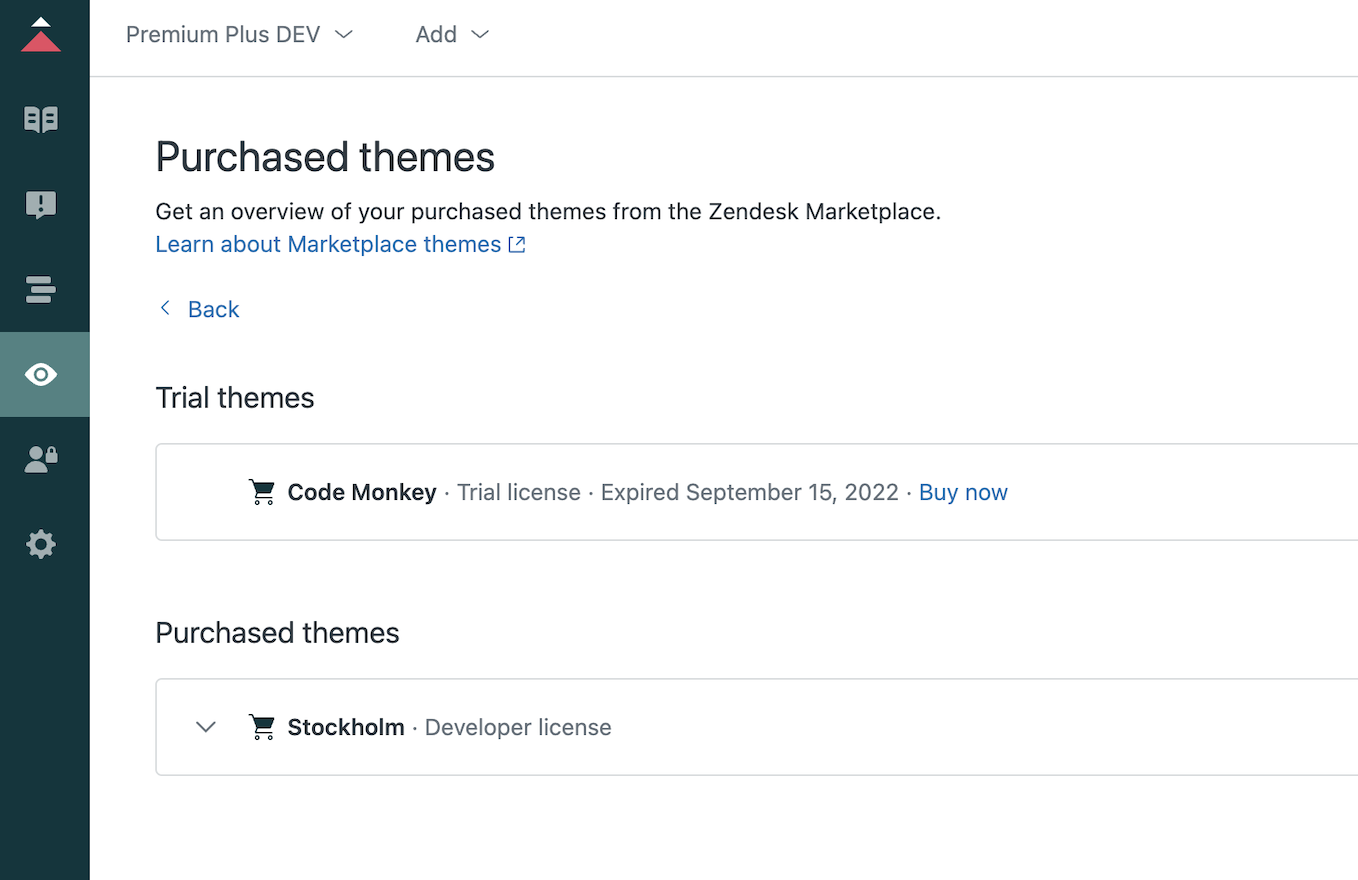Click the Stockholm theme name

point(346,727)
